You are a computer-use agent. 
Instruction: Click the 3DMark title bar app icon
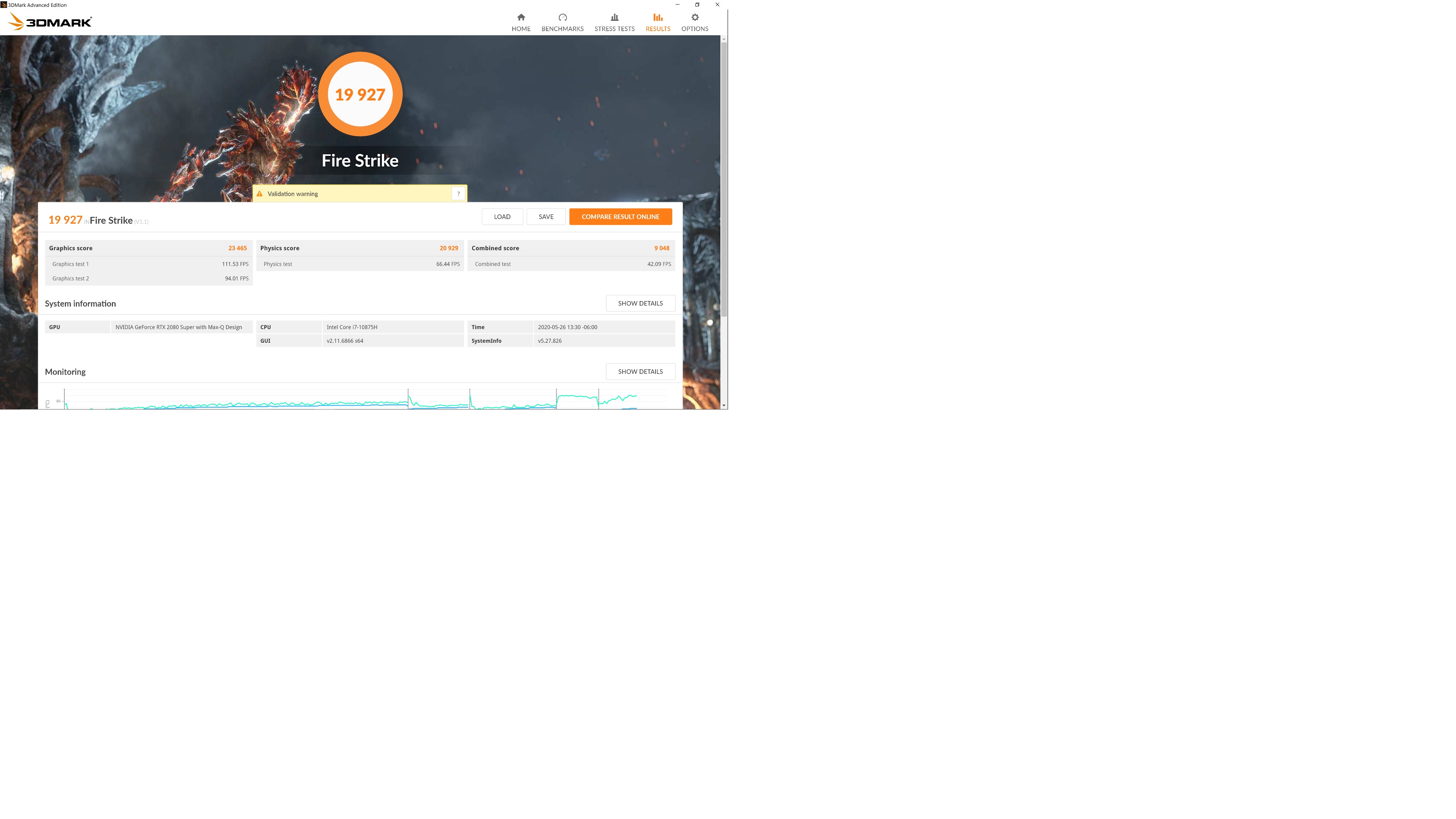pos(4,5)
